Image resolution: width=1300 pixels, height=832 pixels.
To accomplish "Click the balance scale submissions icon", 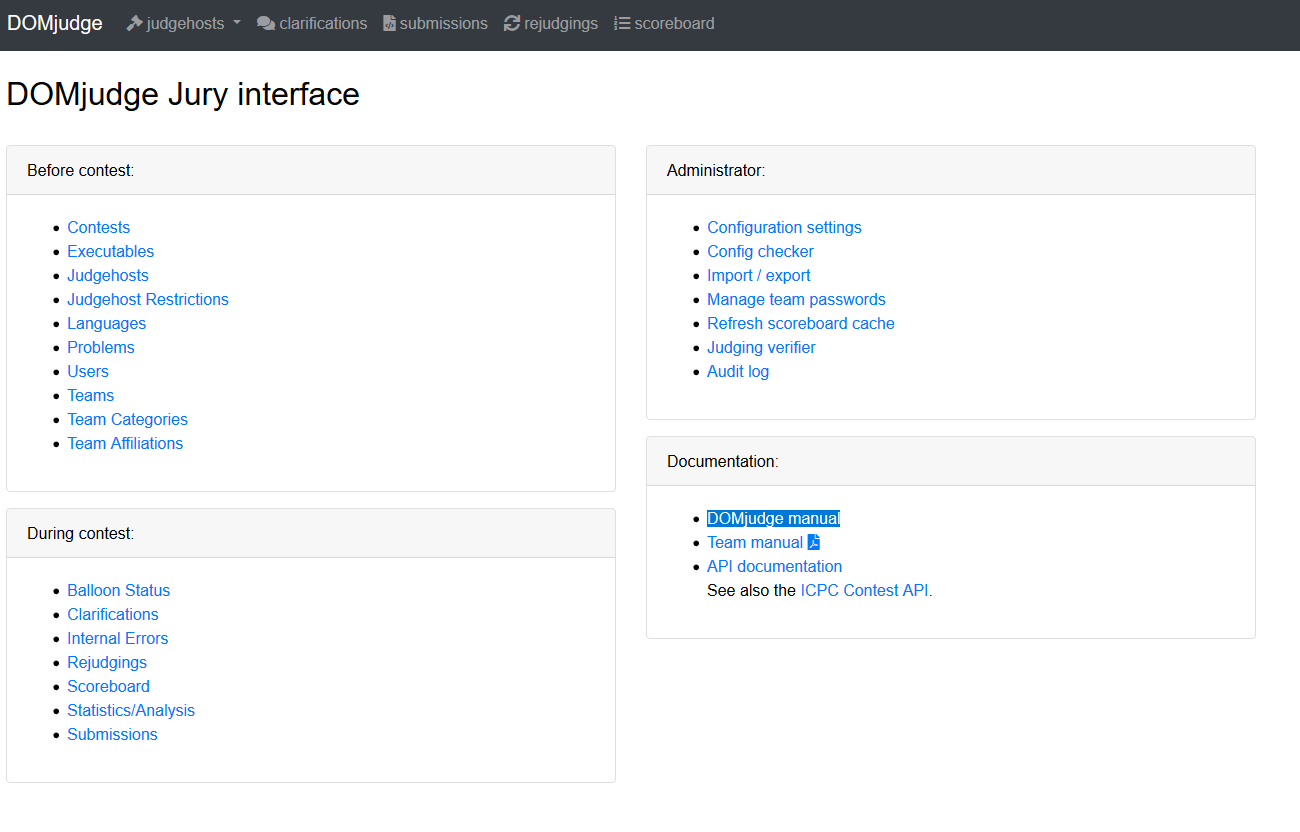I will [389, 22].
